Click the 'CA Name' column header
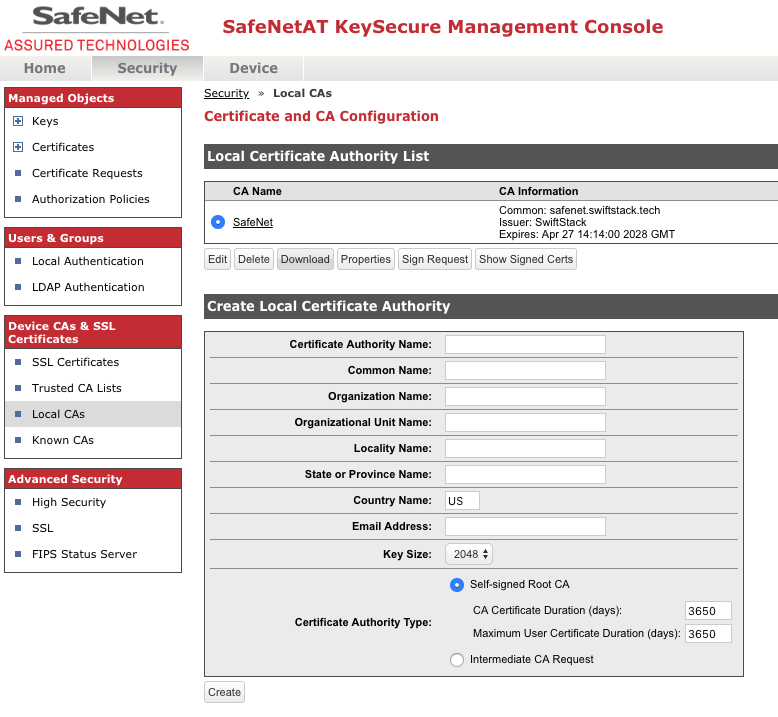Image resolution: width=778 pixels, height=717 pixels. click(257, 192)
